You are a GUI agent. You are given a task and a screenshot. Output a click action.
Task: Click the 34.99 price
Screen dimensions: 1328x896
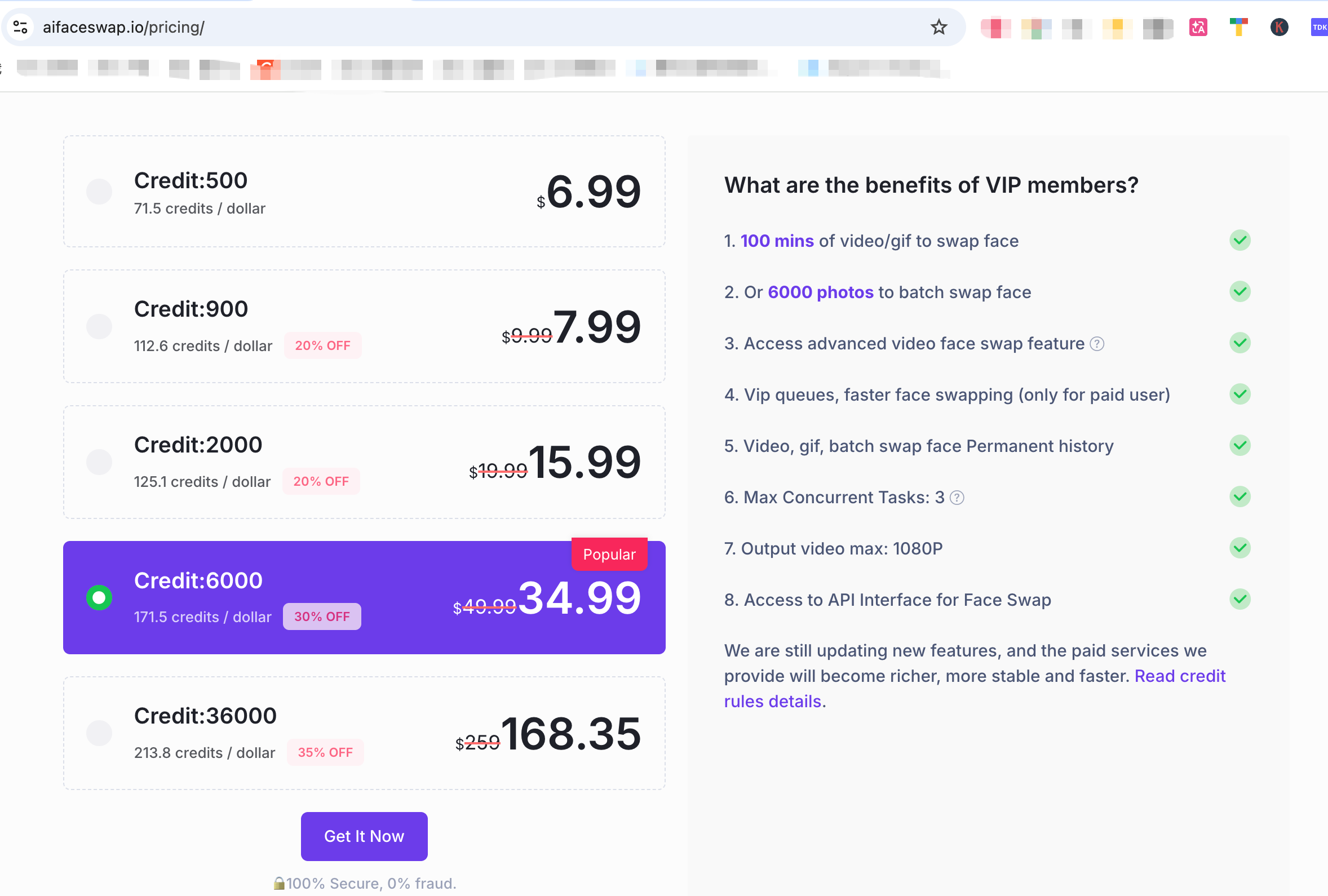point(579,598)
